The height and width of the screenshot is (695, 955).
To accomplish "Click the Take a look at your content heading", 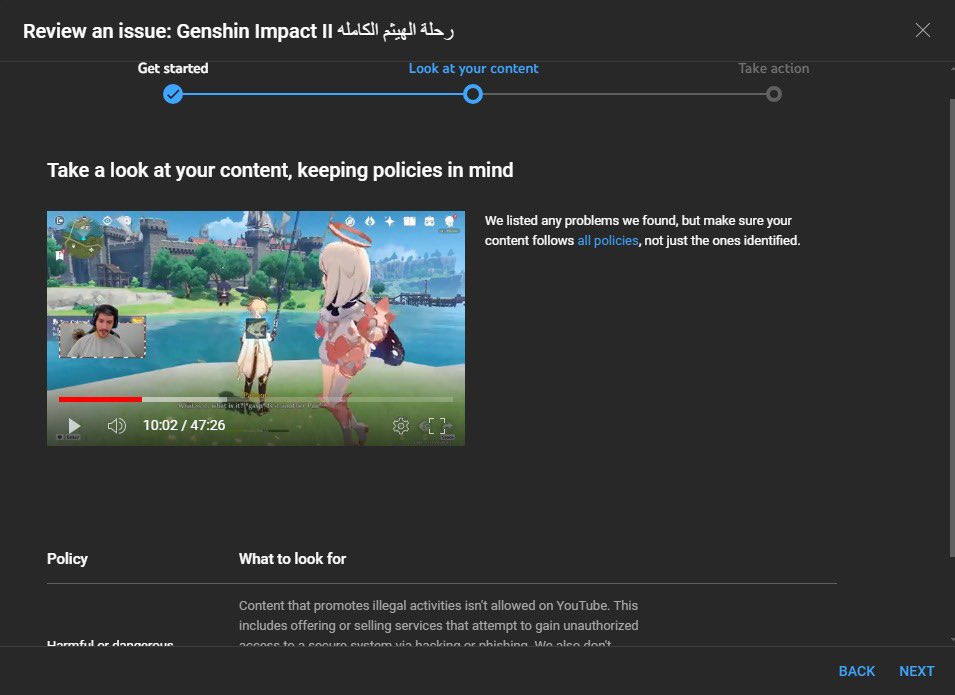I will (x=280, y=170).
